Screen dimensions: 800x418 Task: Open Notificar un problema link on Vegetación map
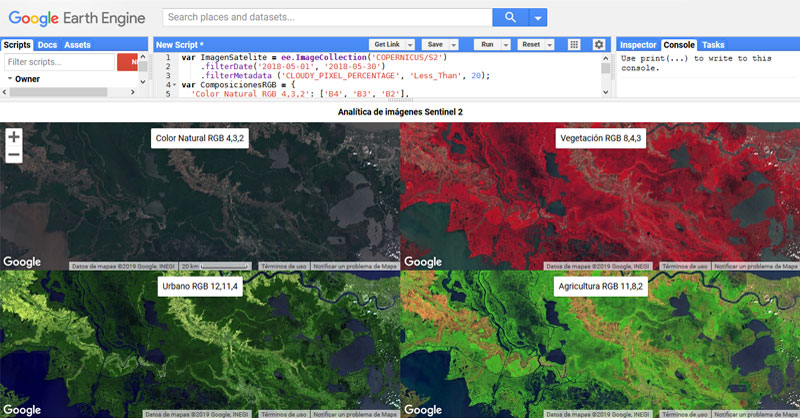click(755, 266)
